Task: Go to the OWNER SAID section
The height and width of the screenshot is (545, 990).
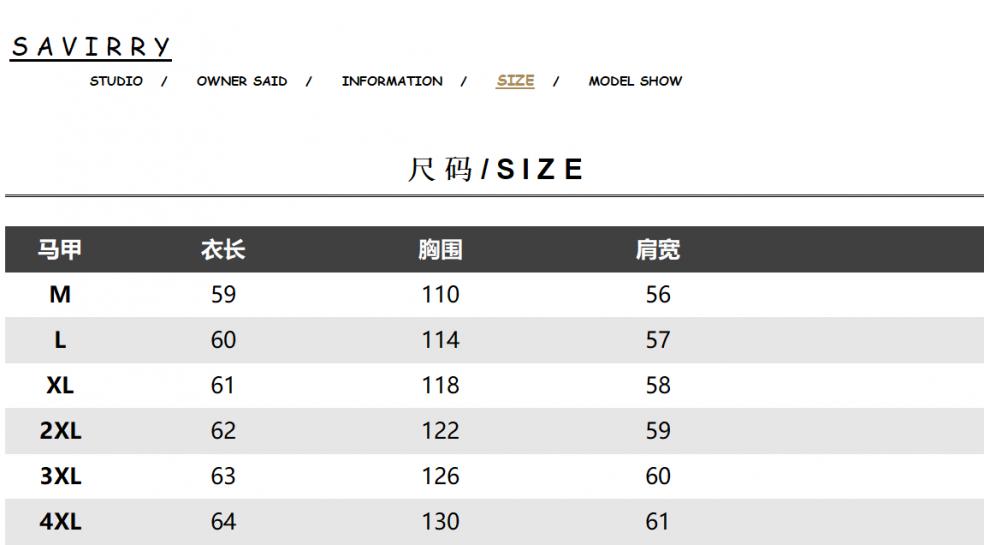Action: [x=242, y=81]
